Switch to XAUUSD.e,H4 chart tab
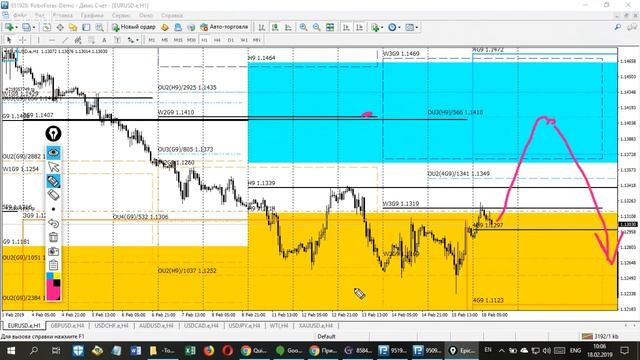Image resolution: width=640 pixels, height=360 pixels. (316, 326)
